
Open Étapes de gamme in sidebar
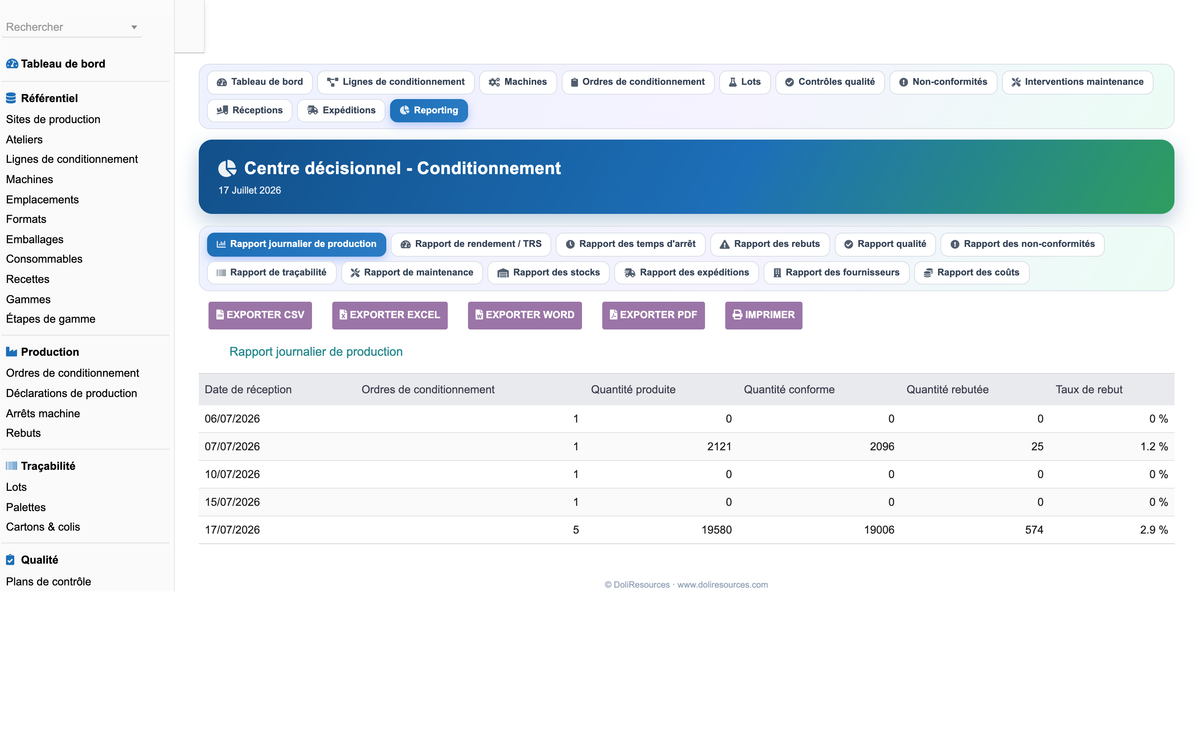51,319
